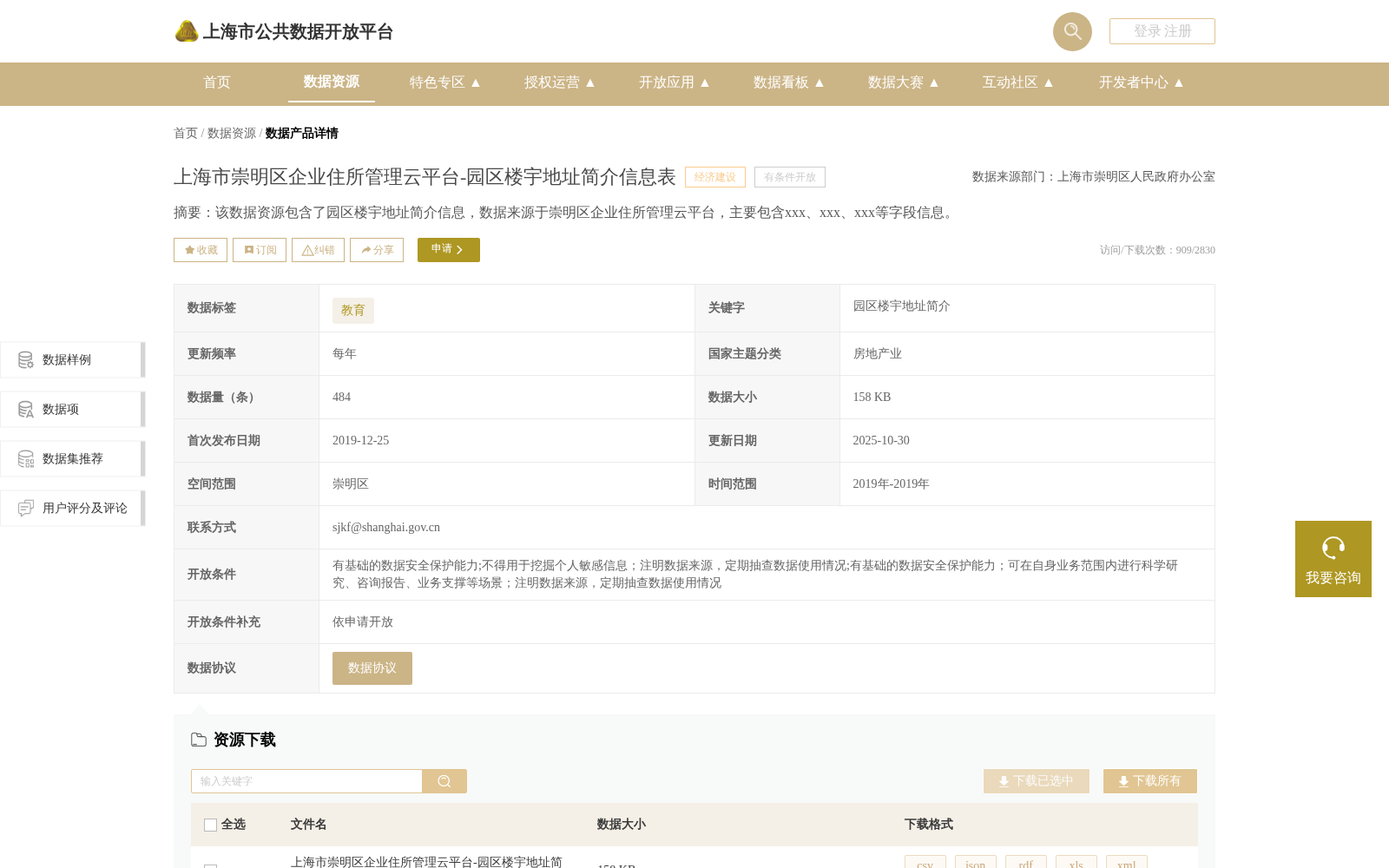1389x868 pixels.
Task: Click 数据资源 breadcrumb link
Action: pyautogui.click(x=232, y=133)
